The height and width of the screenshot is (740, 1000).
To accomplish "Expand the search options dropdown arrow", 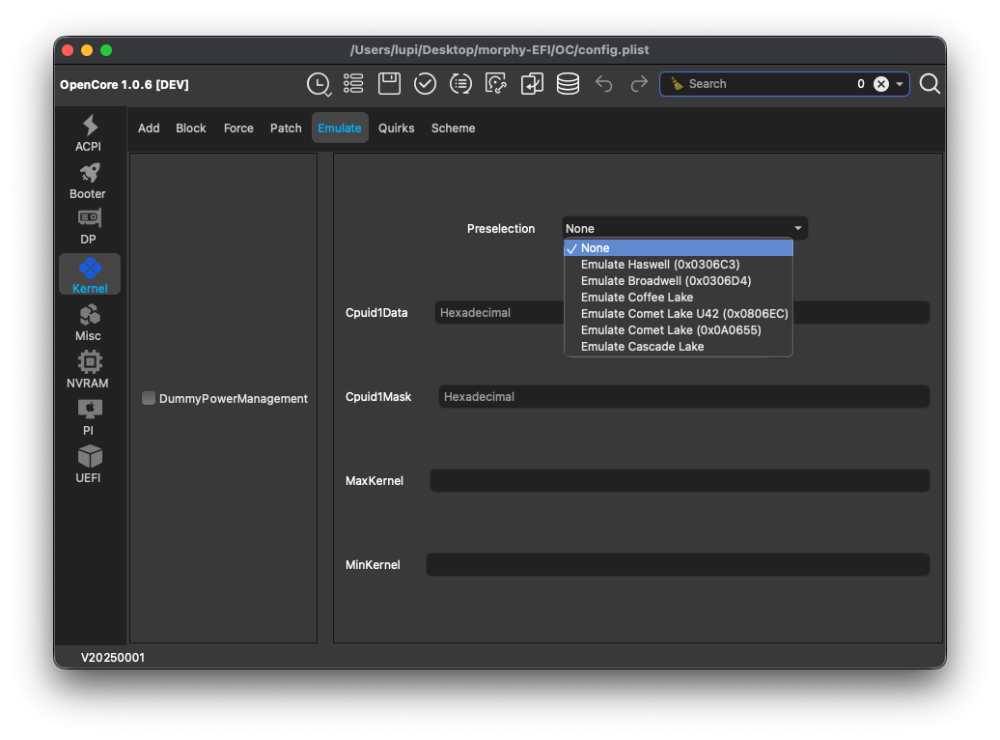I will [899, 84].
